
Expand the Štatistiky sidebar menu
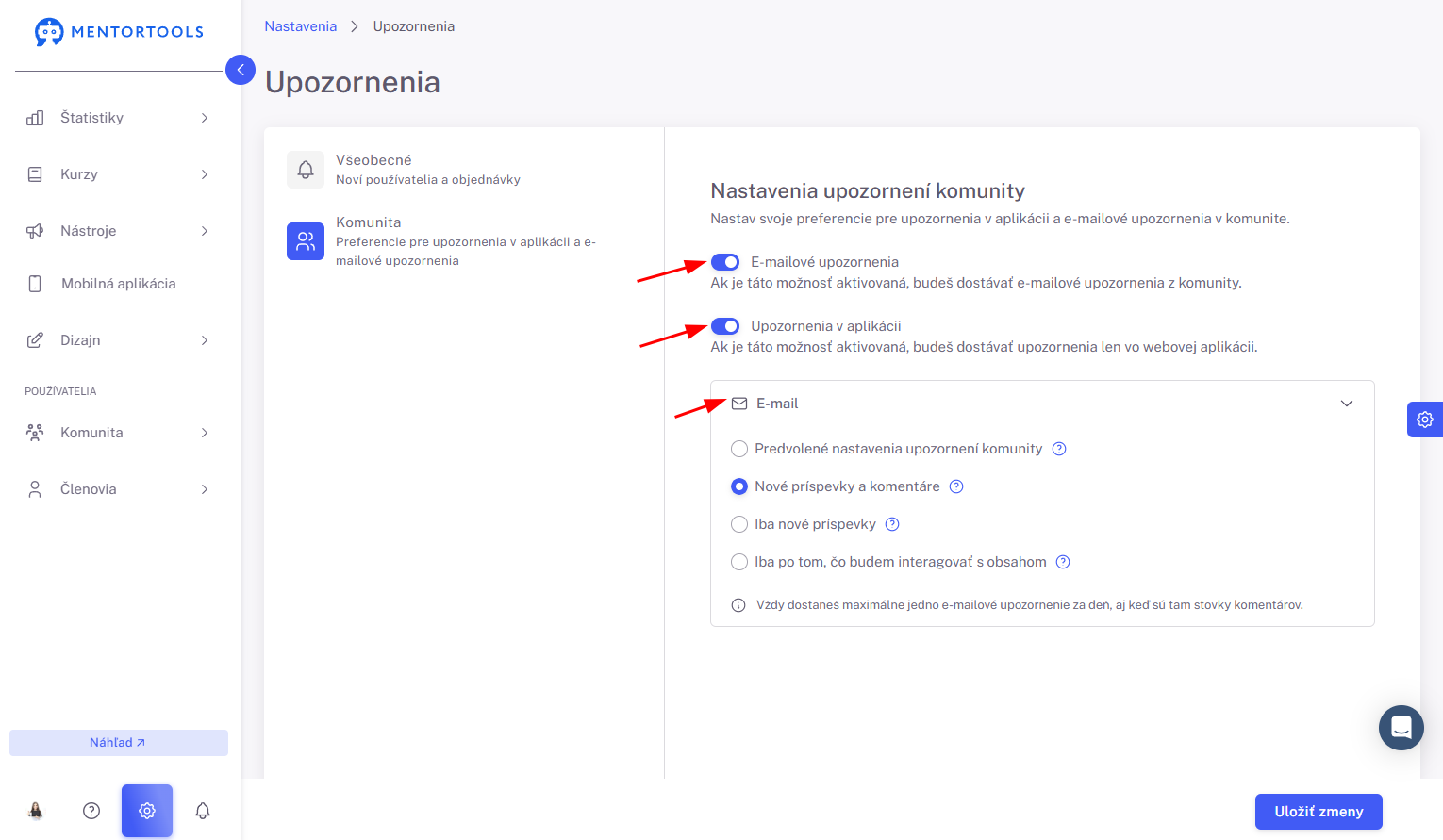pyautogui.click(x=119, y=118)
